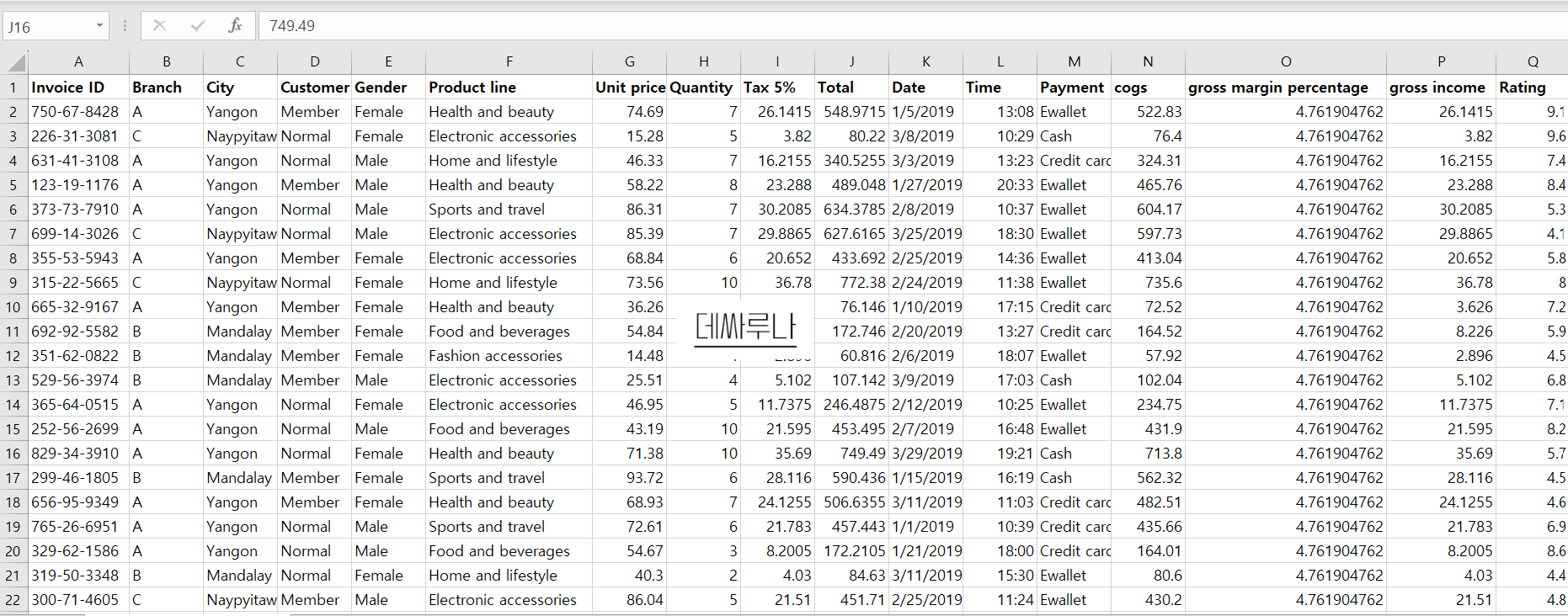1568x616 pixels.
Task: Click the Enter checkmark formula bar icon
Action: (198, 26)
